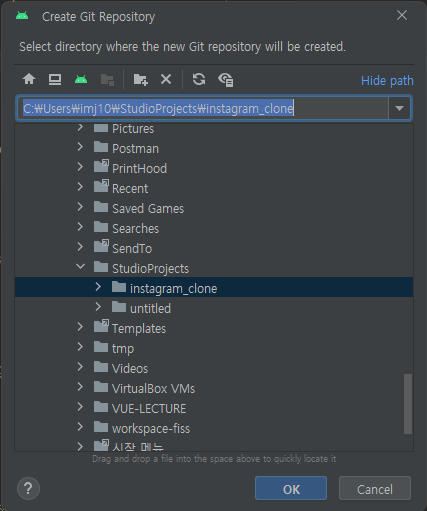
Task: Select the instagram_clone folder row
Action: [x=214, y=287]
